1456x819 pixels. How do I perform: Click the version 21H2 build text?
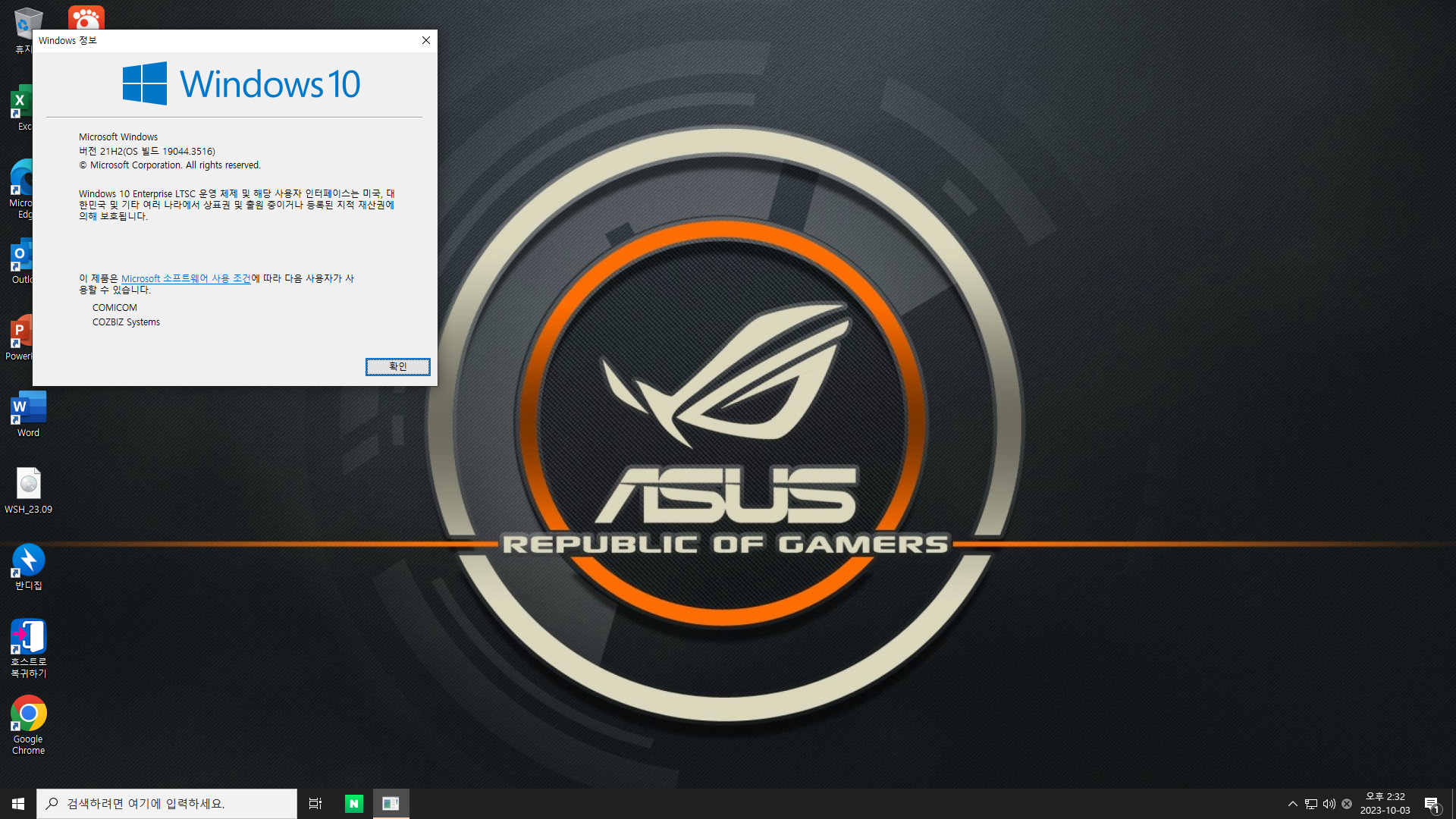coord(147,151)
